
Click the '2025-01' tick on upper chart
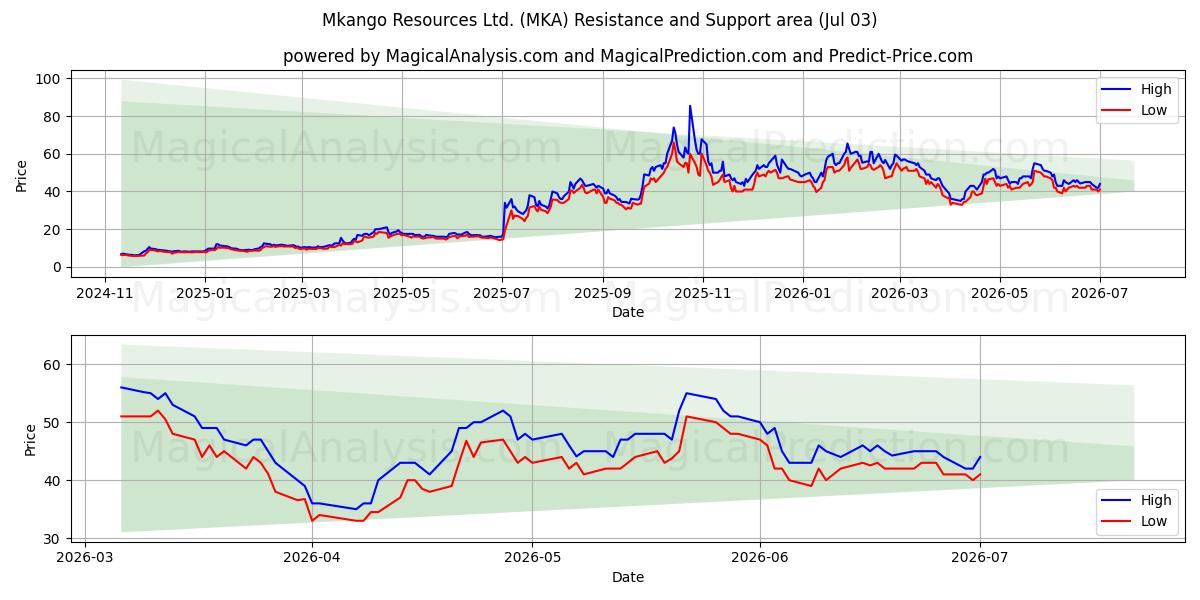click(x=204, y=292)
